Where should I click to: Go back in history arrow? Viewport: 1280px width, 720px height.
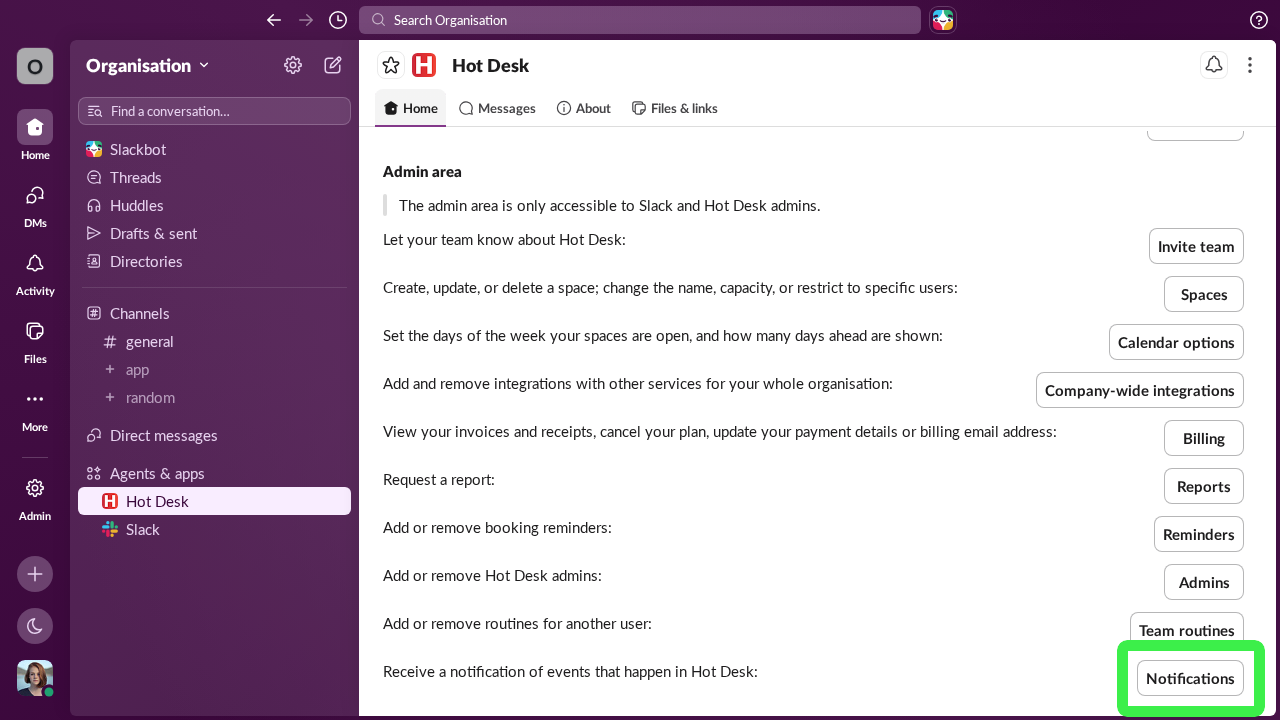pos(274,20)
